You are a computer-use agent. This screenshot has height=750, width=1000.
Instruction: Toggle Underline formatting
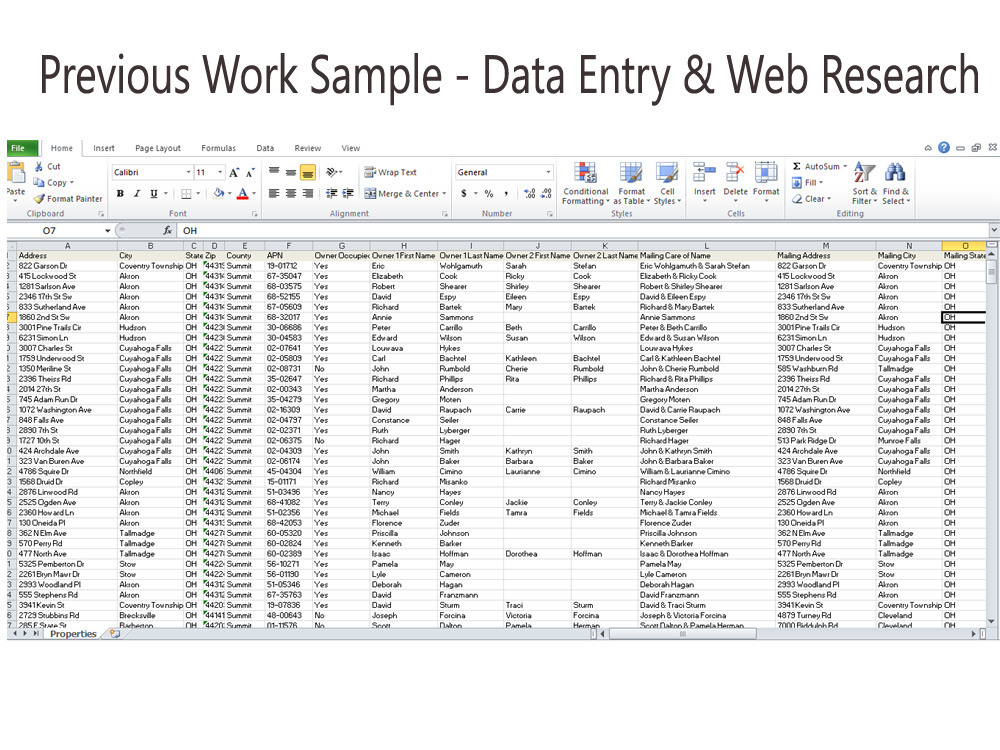[154, 193]
